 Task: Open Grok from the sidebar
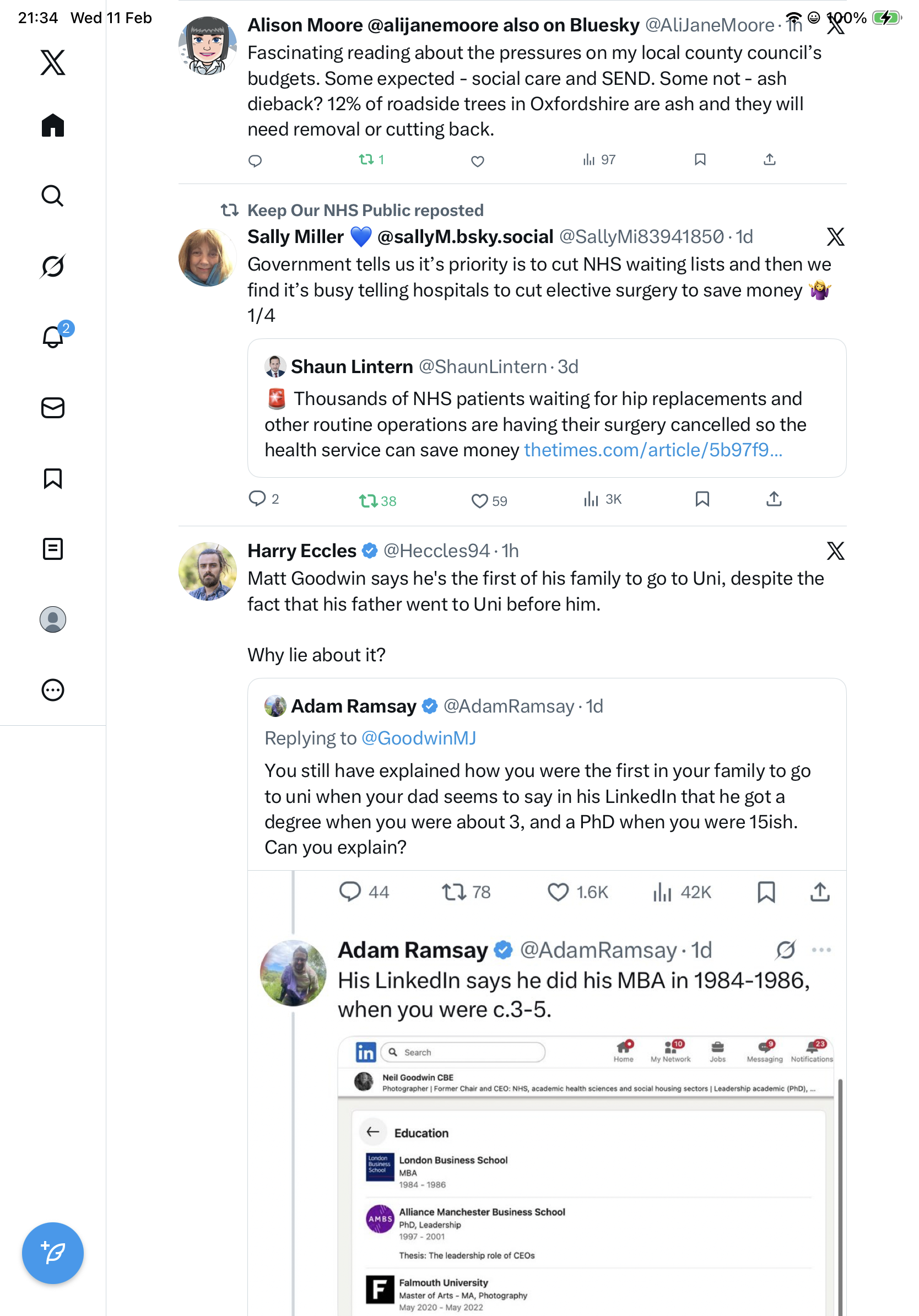pyautogui.click(x=53, y=266)
